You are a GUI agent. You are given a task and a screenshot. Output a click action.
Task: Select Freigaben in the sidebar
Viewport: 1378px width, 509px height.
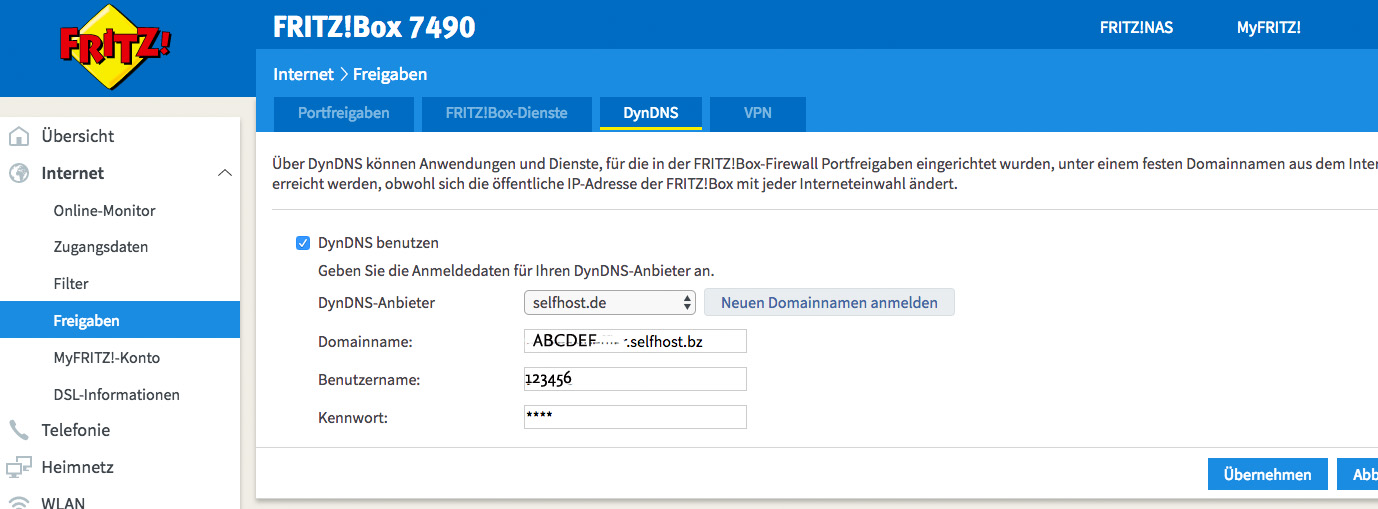coord(120,321)
